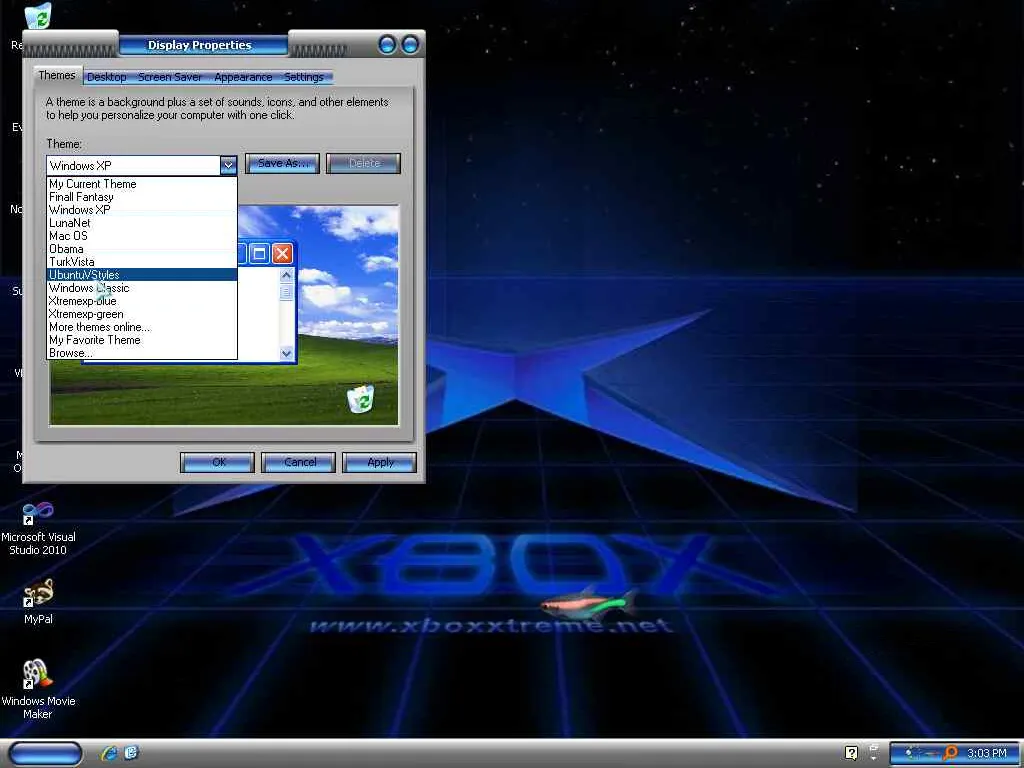Click Browse... at the list bottom

(142, 353)
